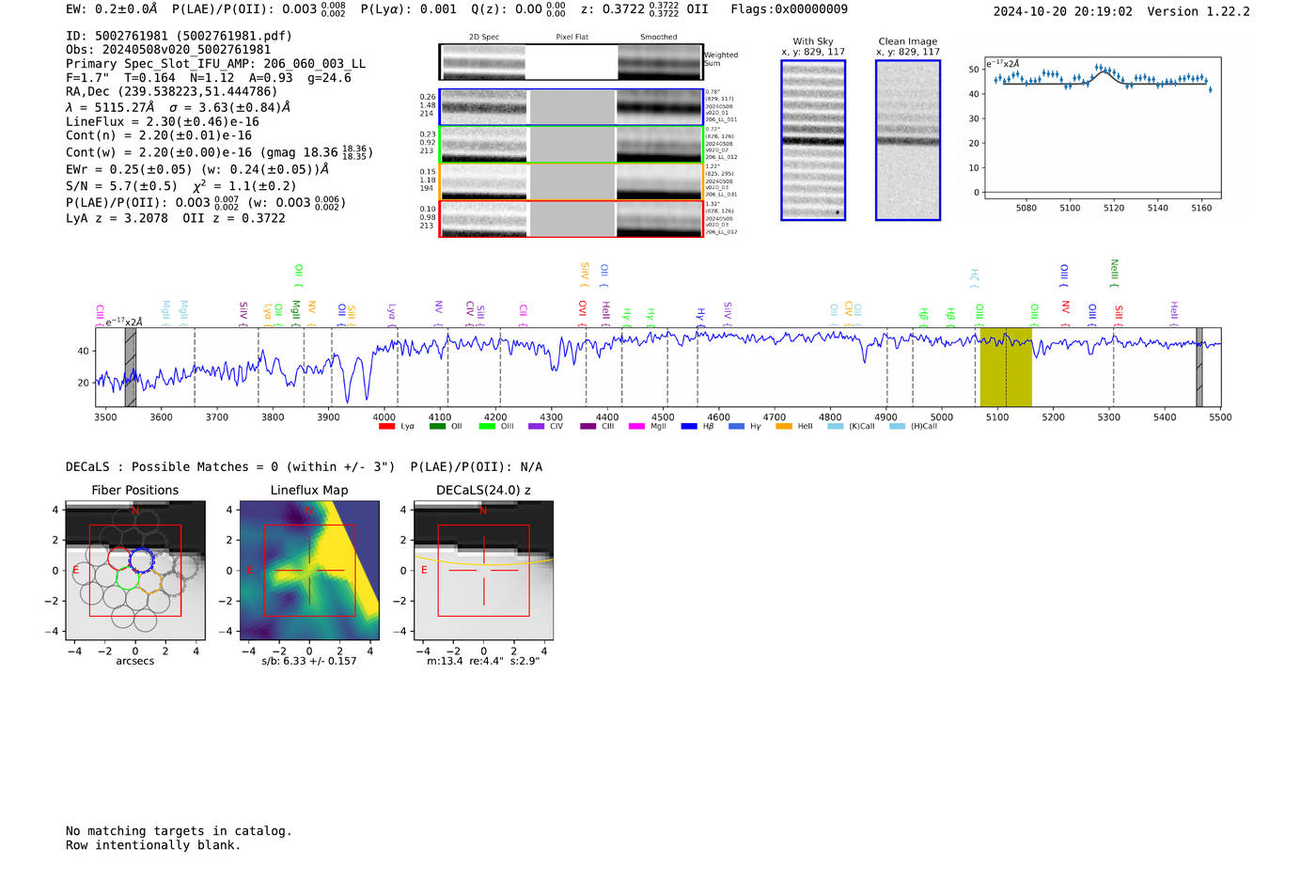Click the yellow highlighted band in the full spectrum

pos(1006,367)
